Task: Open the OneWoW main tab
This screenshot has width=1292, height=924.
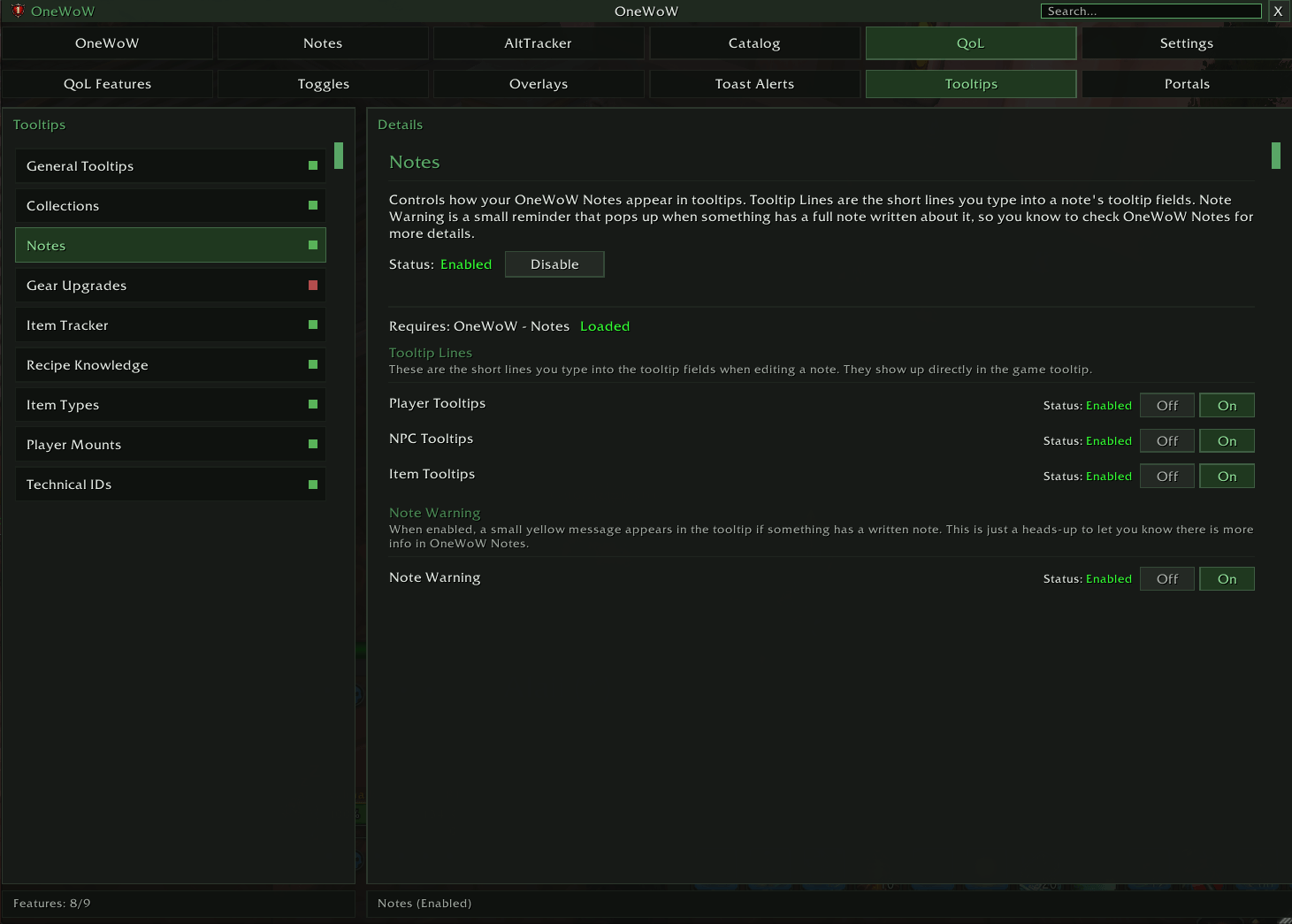Action: [107, 42]
